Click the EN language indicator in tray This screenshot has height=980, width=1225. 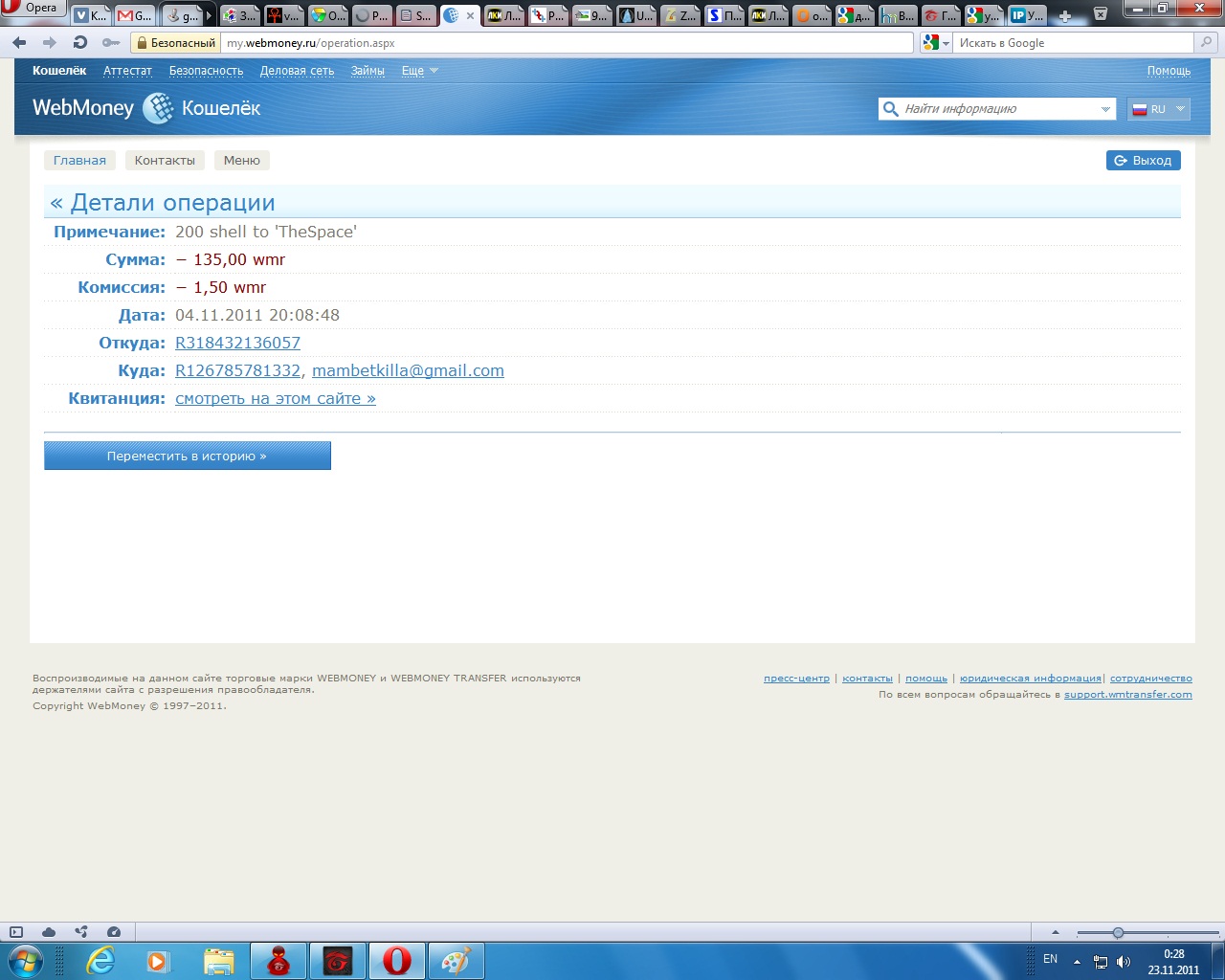(1050, 959)
